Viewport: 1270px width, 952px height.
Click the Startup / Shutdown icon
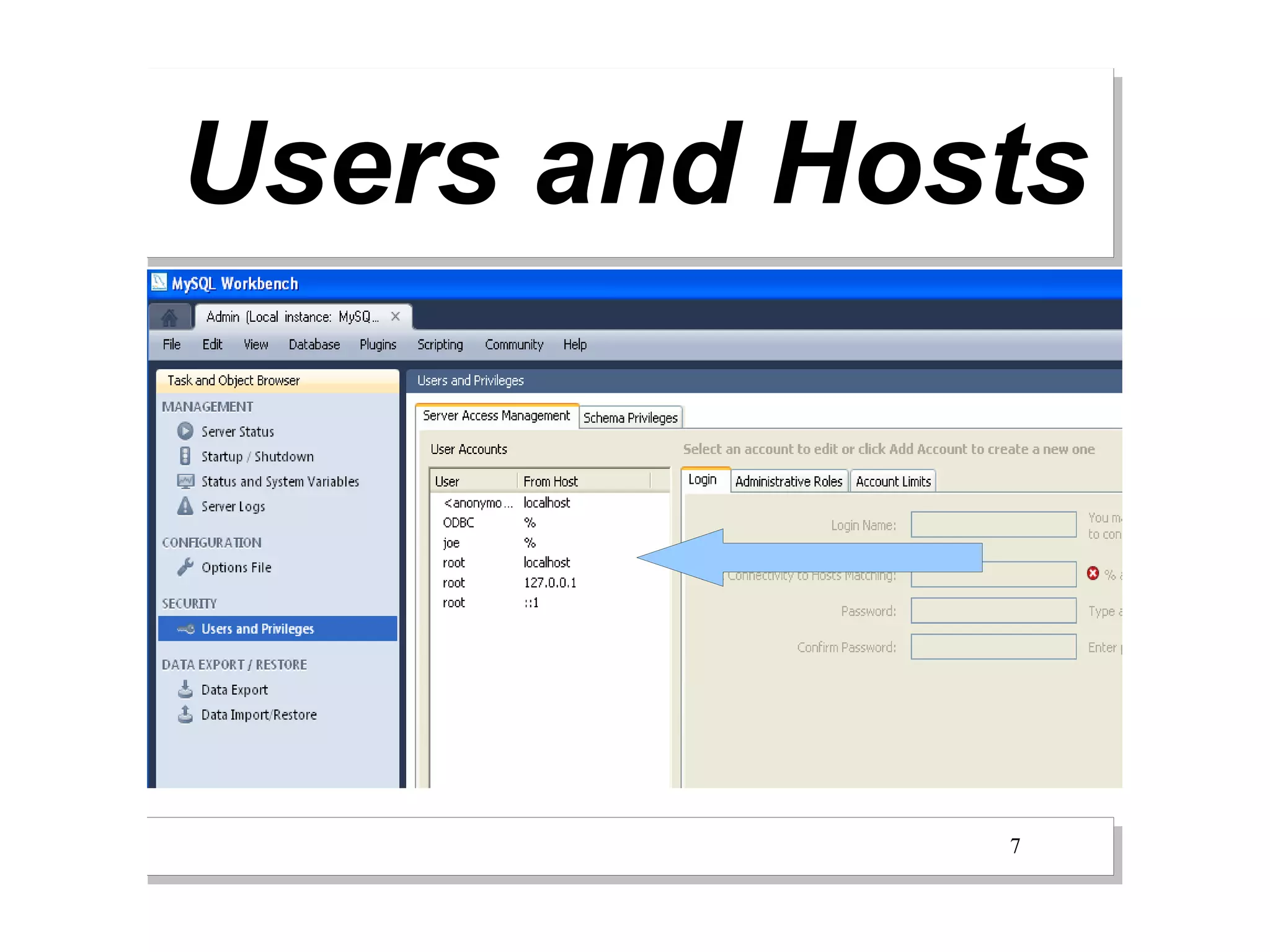point(185,456)
